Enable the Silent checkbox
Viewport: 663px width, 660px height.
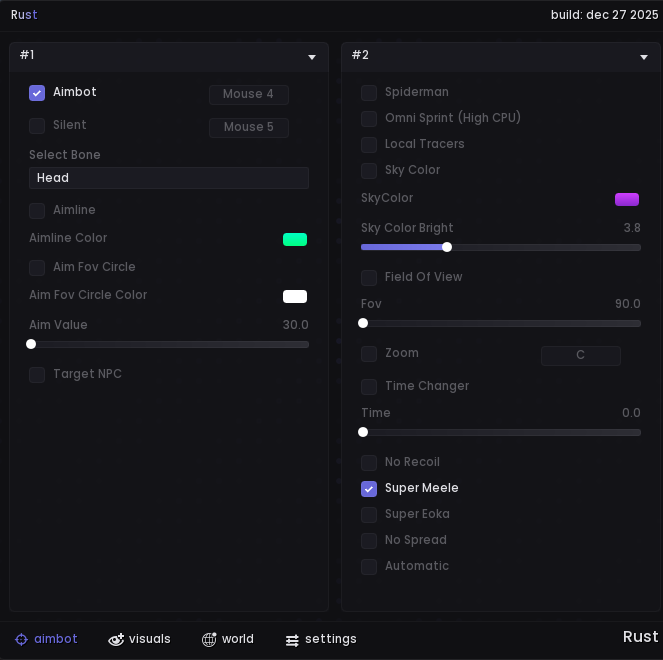pyautogui.click(x=37, y=126)
